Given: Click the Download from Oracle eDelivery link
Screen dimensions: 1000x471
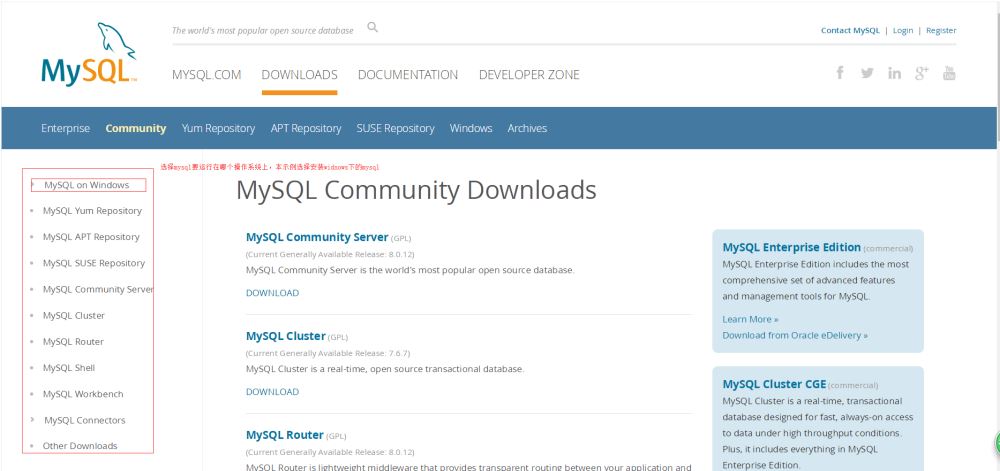Looking at the screenshot, I should click(795, 335).
